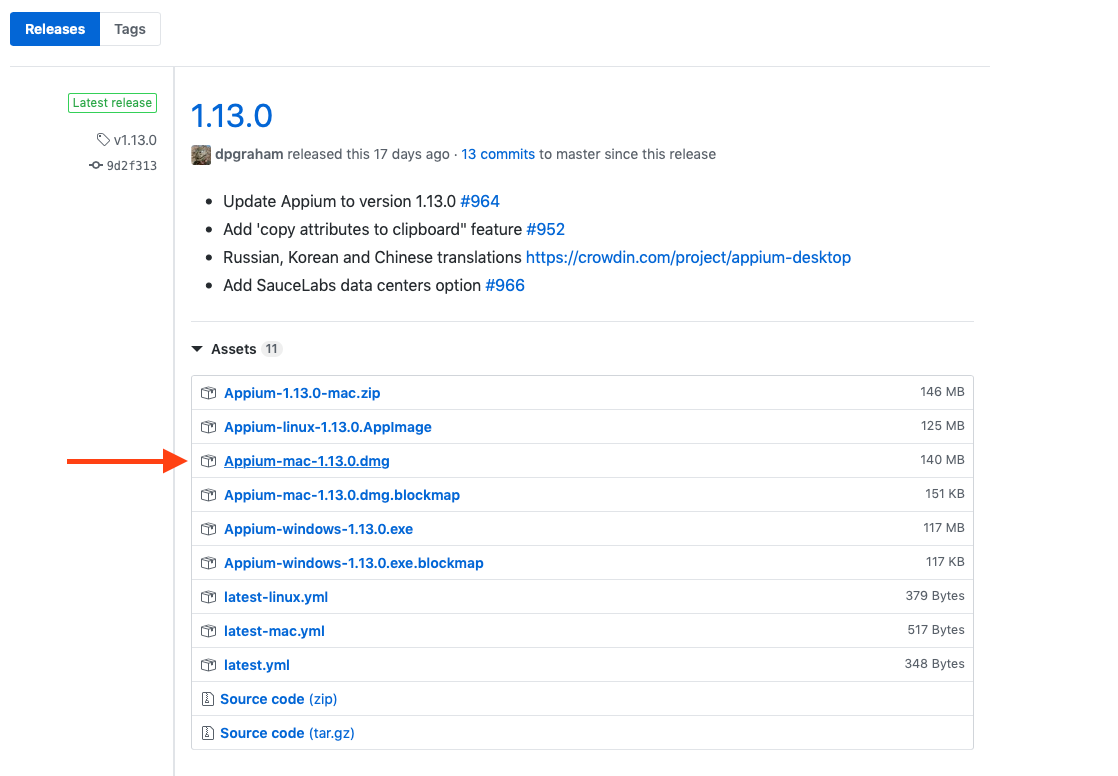Open the v1.13.0 tag link
The width and height of the screenshot is (1118, 776).
[135, 140]
